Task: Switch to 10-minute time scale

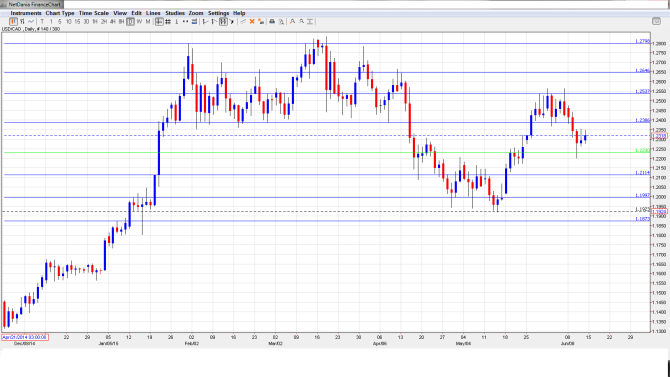Action: click(68, 21)
